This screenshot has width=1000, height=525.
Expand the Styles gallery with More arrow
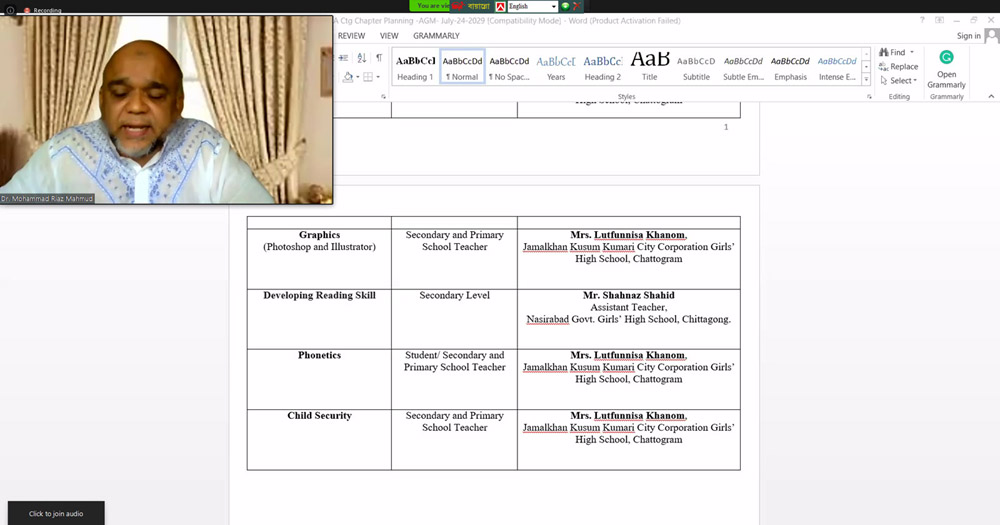click(x=866, y=79)
